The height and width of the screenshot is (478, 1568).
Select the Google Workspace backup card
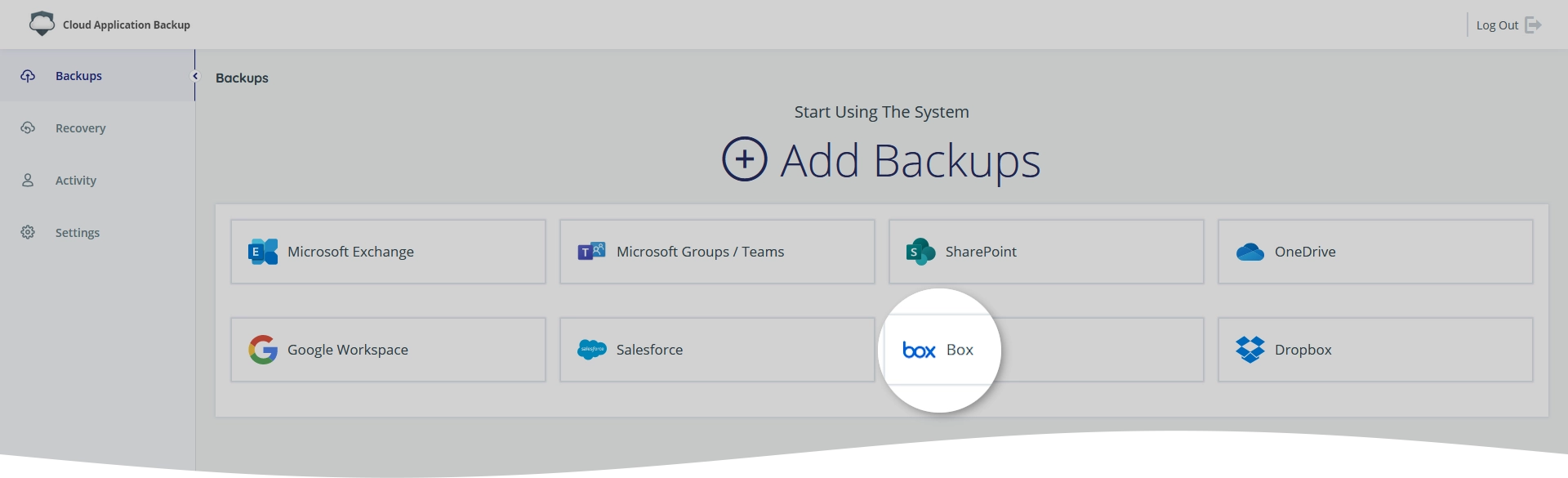tap(388, 350)
